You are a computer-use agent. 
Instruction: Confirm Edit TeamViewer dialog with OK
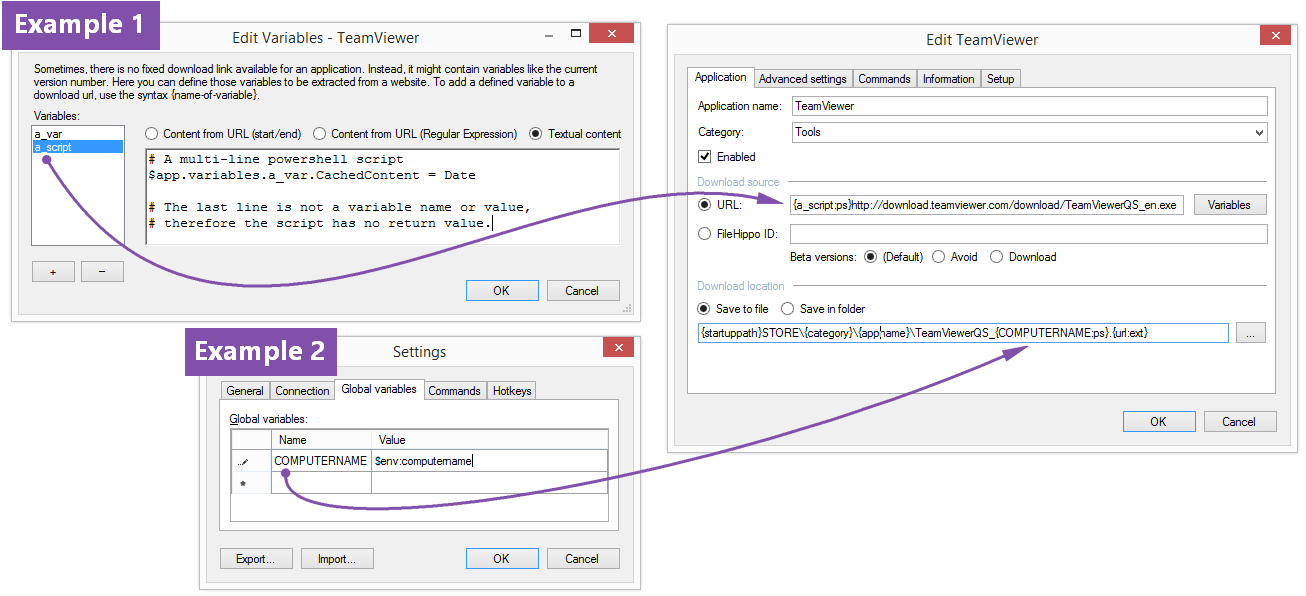coord(1158,422)
